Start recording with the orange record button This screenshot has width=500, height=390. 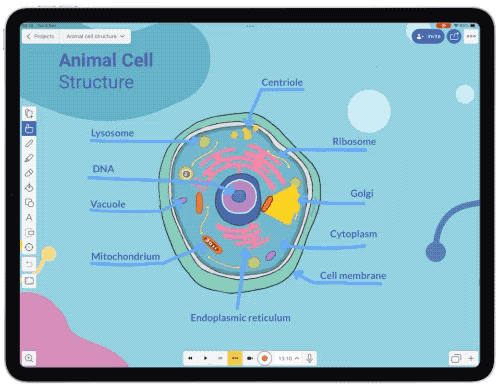[264, 358]
